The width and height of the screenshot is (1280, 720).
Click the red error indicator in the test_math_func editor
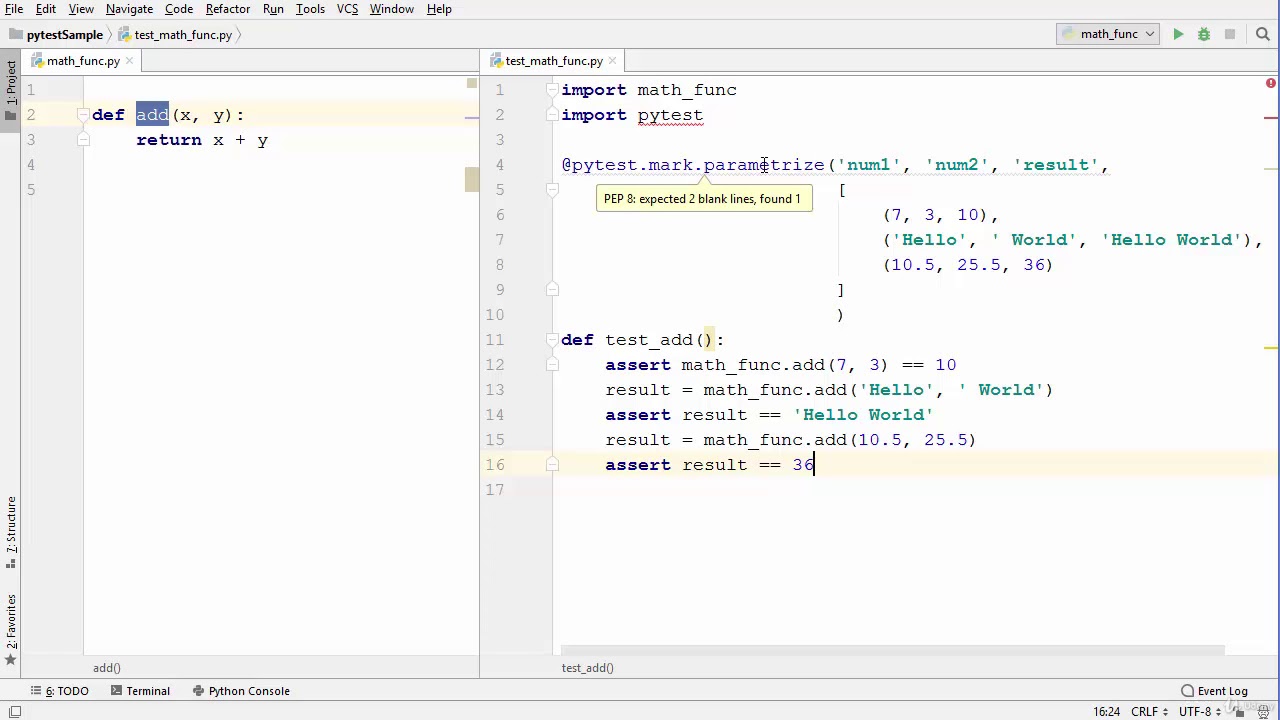point(1271,84)
